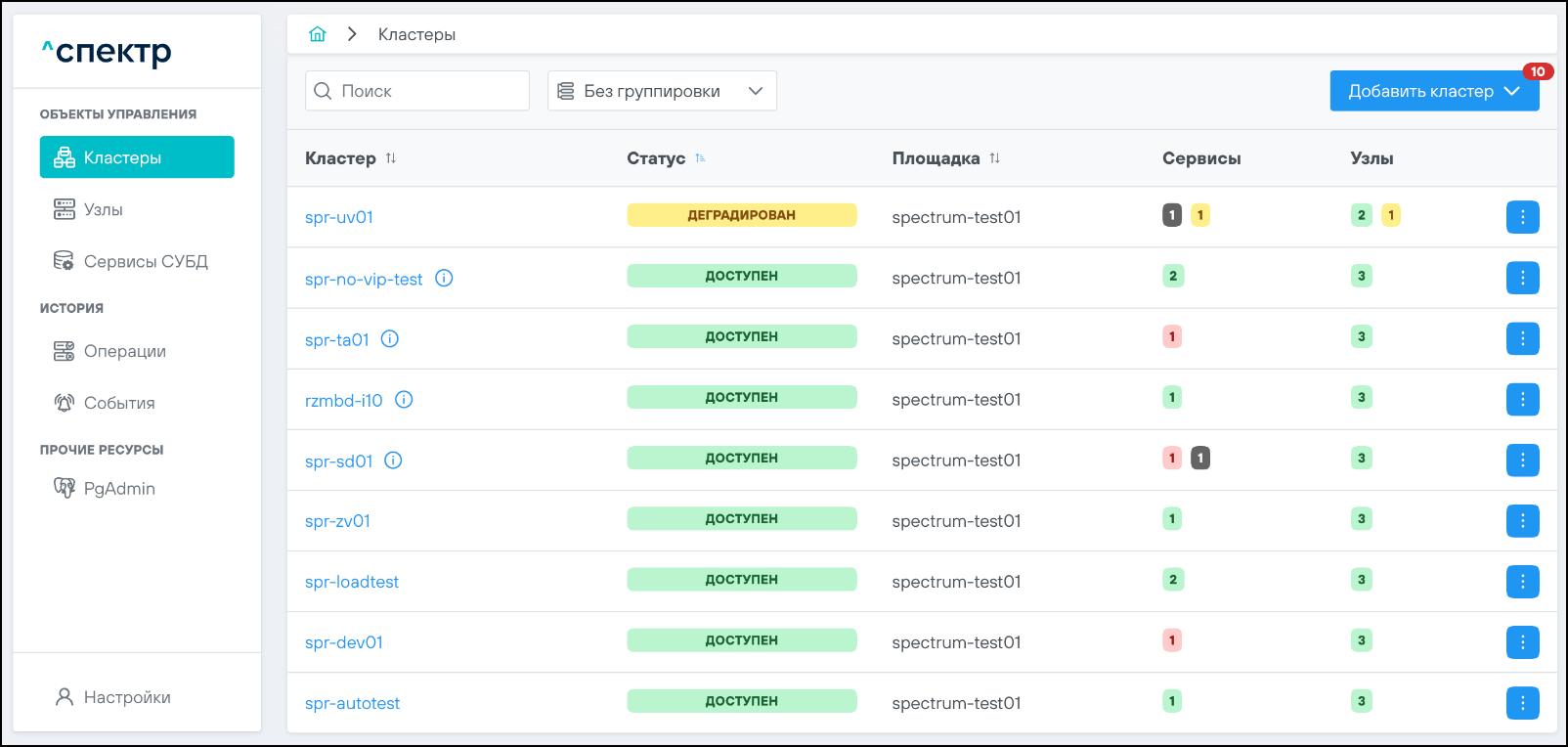Viewport: 1568px width, 747px height.
Task: Toggle the sorting on the Статус column
Action: 700,158
